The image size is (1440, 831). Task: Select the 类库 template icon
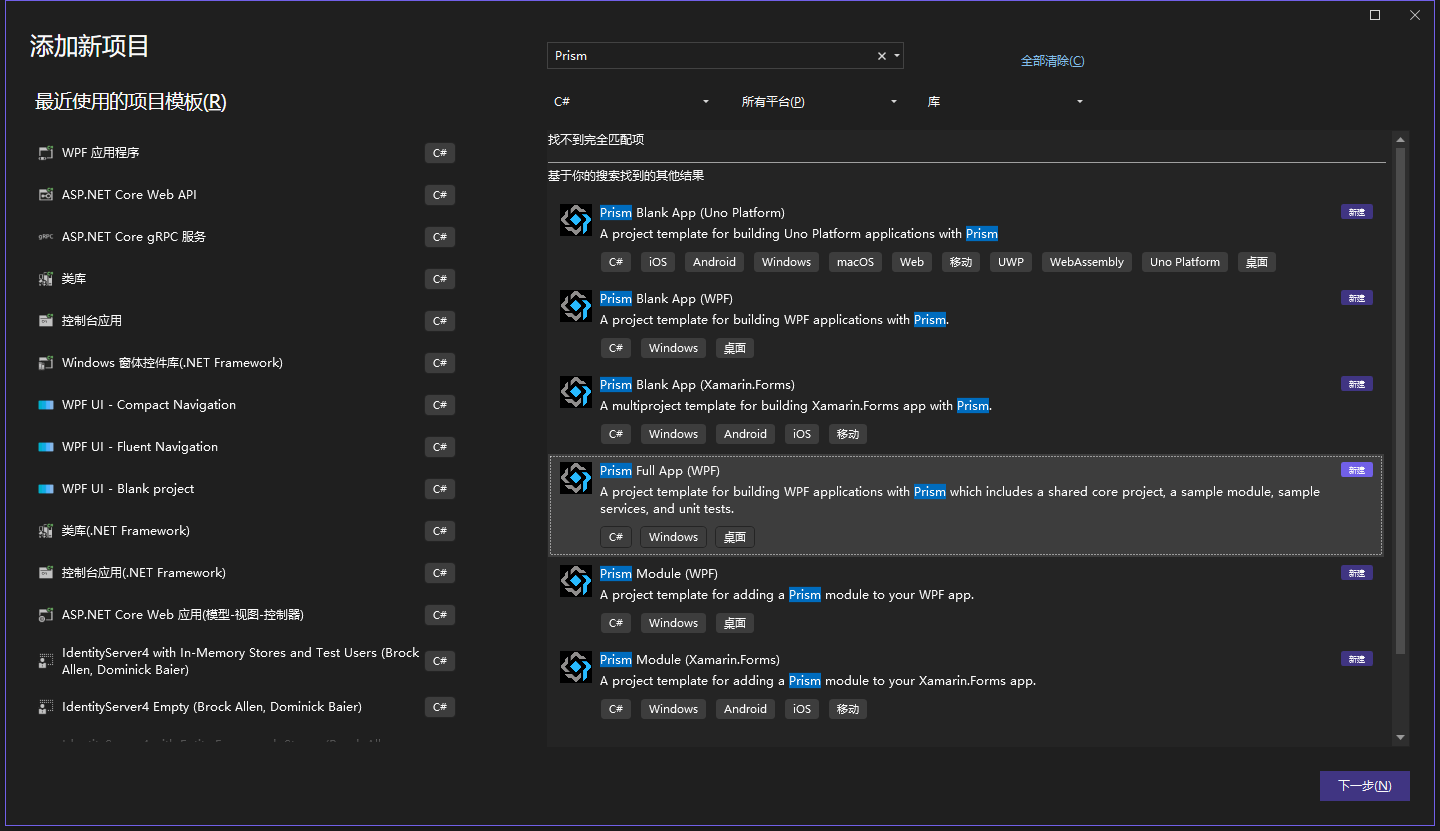point(45,278)
